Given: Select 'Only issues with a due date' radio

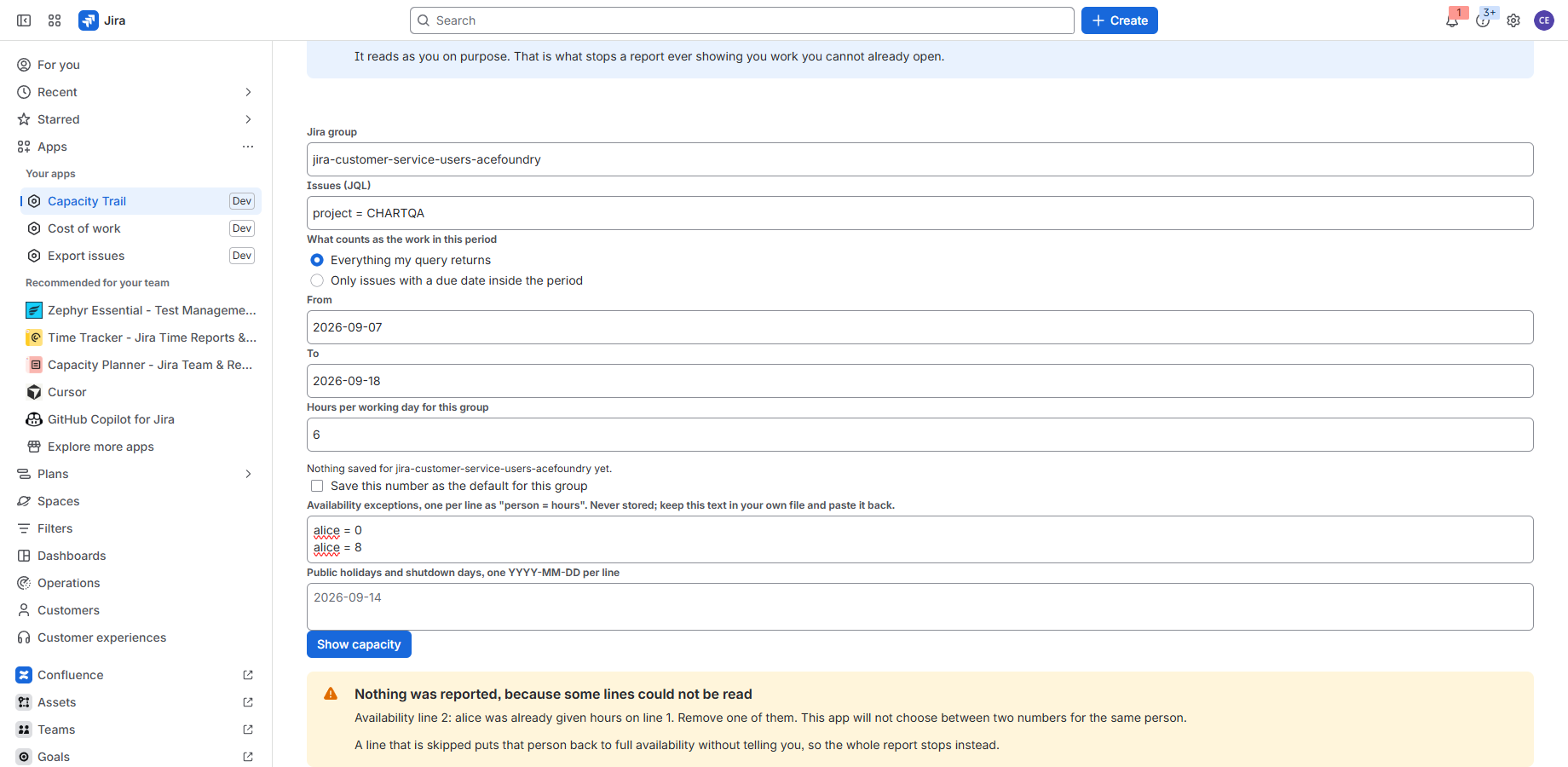Looking at the screenshot, I should (x=317, y=280).
